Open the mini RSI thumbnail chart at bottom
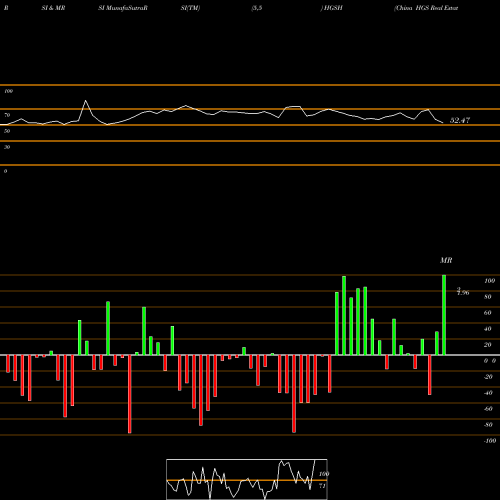Screen dimensions: 500x500 coord(247,479)
